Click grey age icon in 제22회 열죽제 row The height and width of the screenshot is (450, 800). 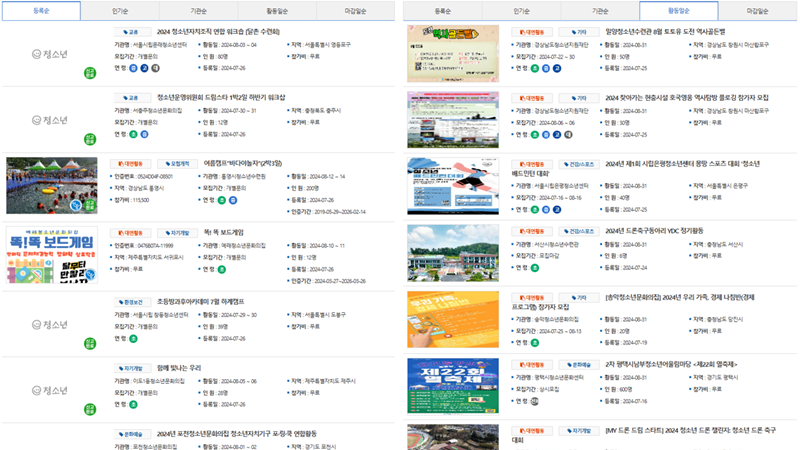pos(534,401)
